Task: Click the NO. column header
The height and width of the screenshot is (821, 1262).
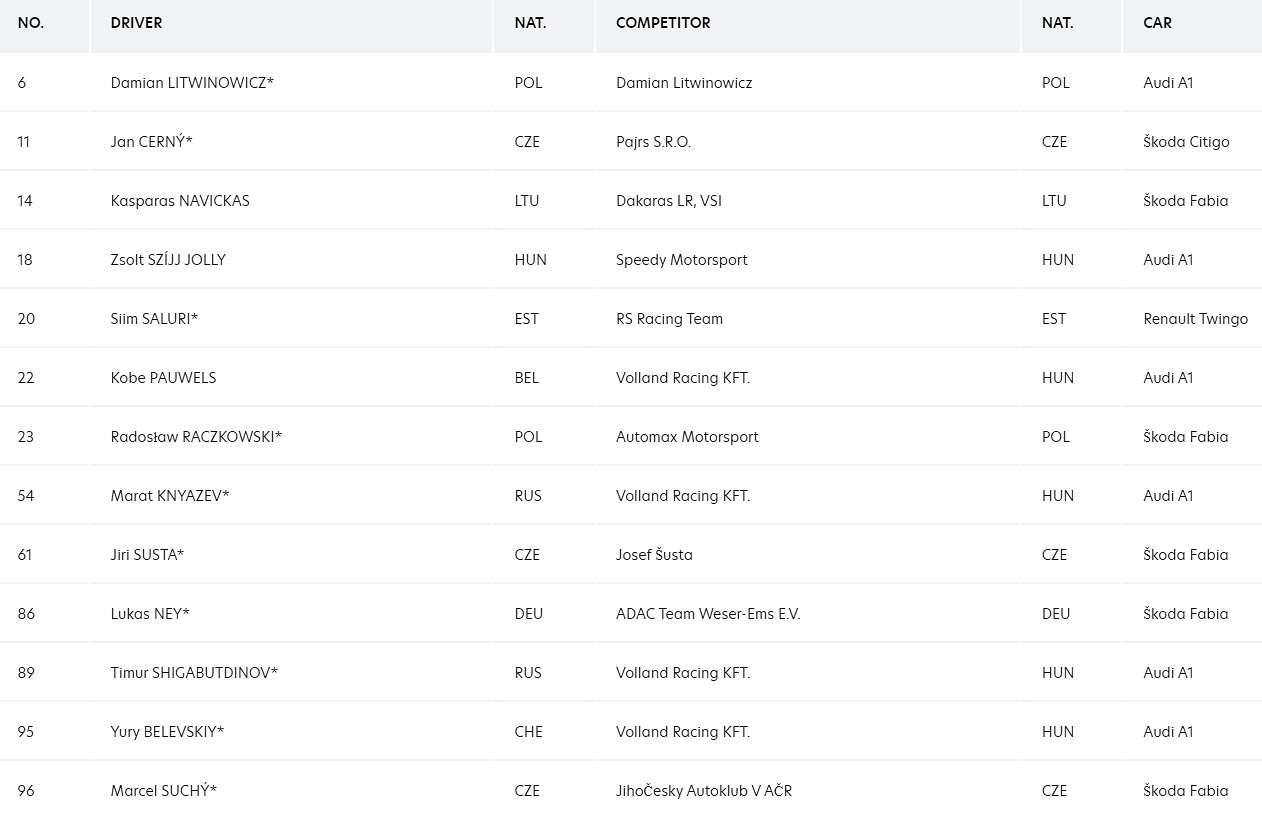Action: (x=31, y=23)
